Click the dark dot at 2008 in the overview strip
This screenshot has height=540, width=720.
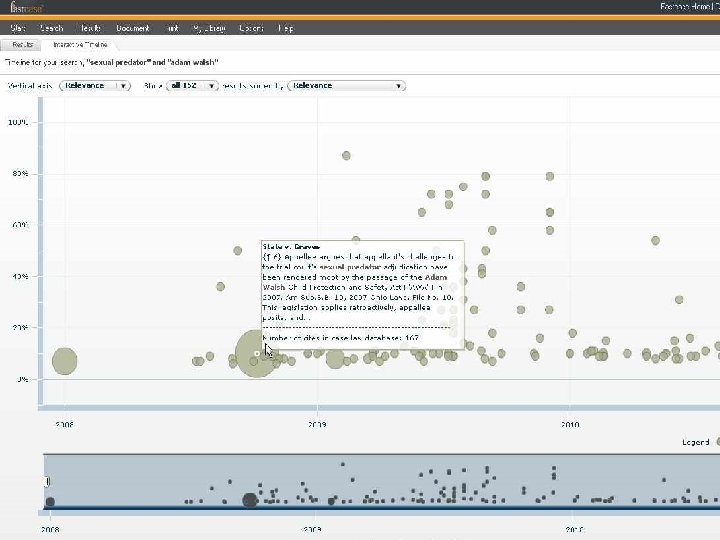[50, 502]
